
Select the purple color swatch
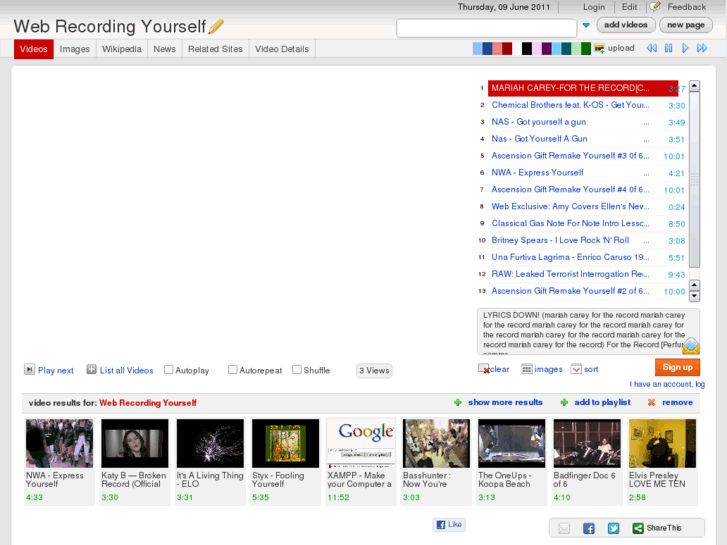pos(546,48)
